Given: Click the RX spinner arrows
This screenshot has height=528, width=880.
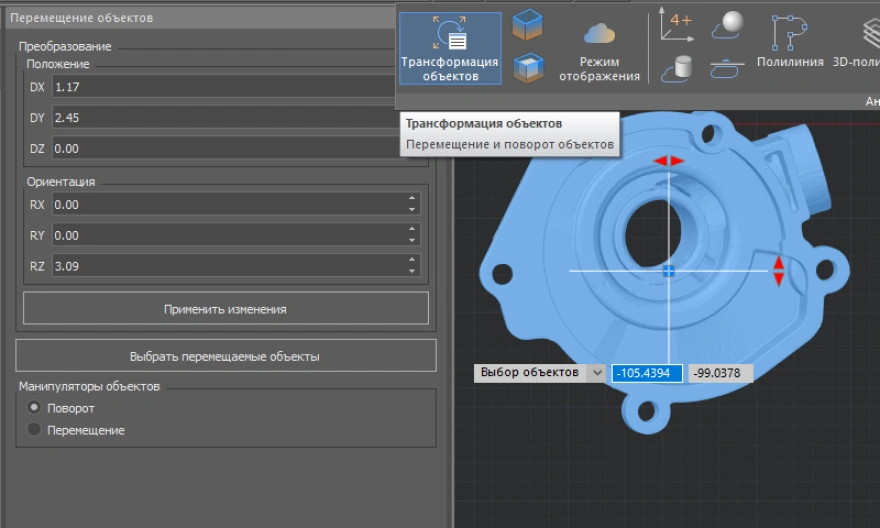Looking at the screenshot, I should [412, 204].
